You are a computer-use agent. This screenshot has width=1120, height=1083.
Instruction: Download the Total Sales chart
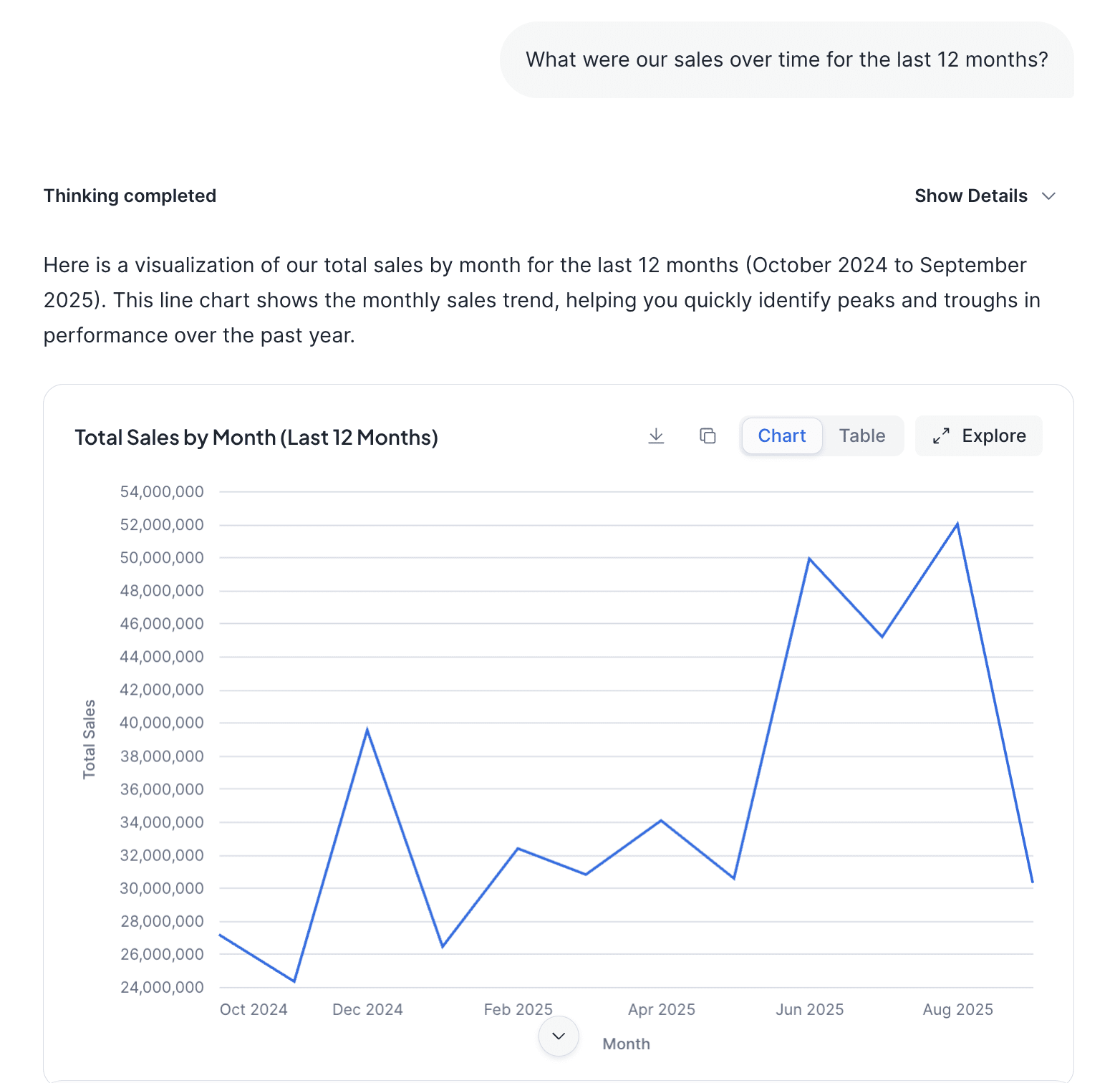tap(656, 436)
